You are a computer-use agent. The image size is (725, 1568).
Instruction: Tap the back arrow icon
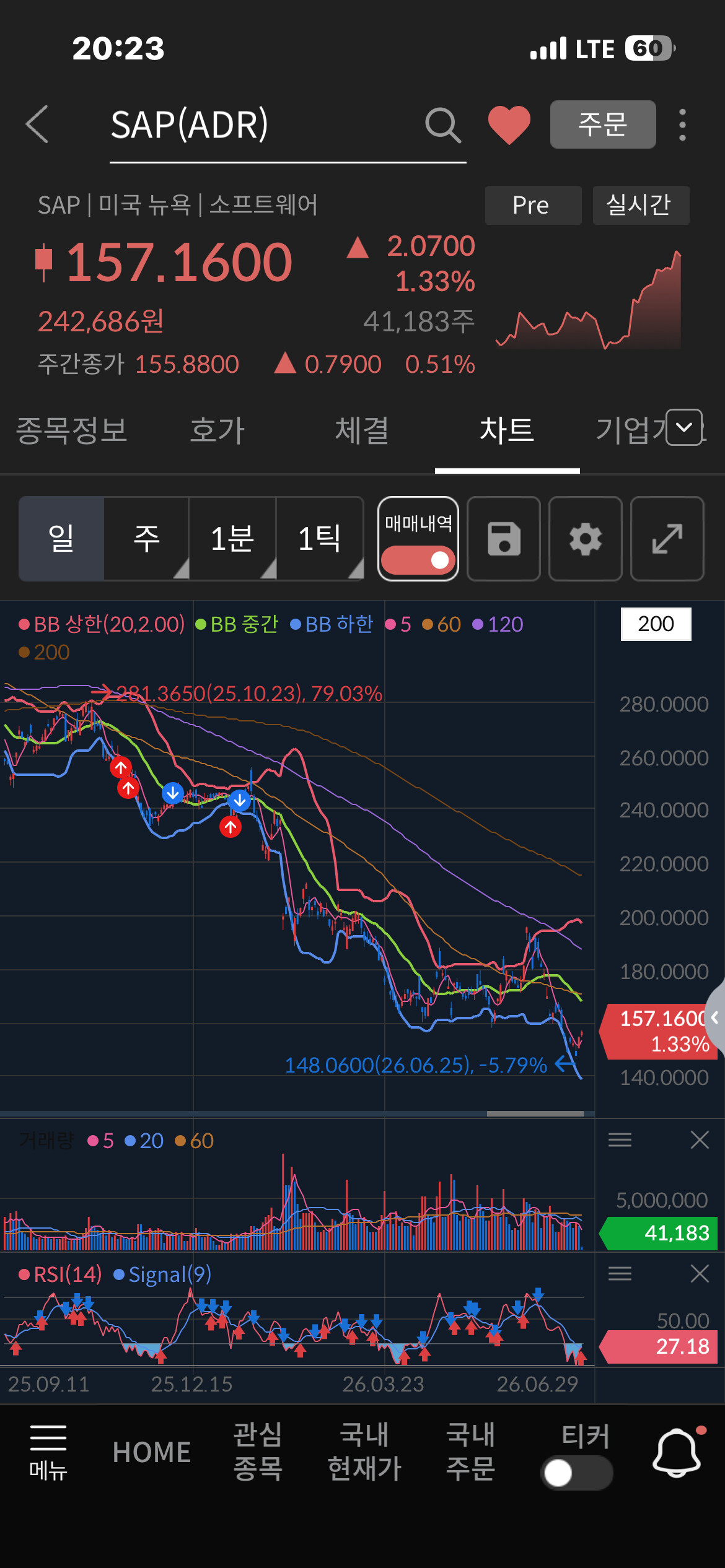(x=37, y=124)
